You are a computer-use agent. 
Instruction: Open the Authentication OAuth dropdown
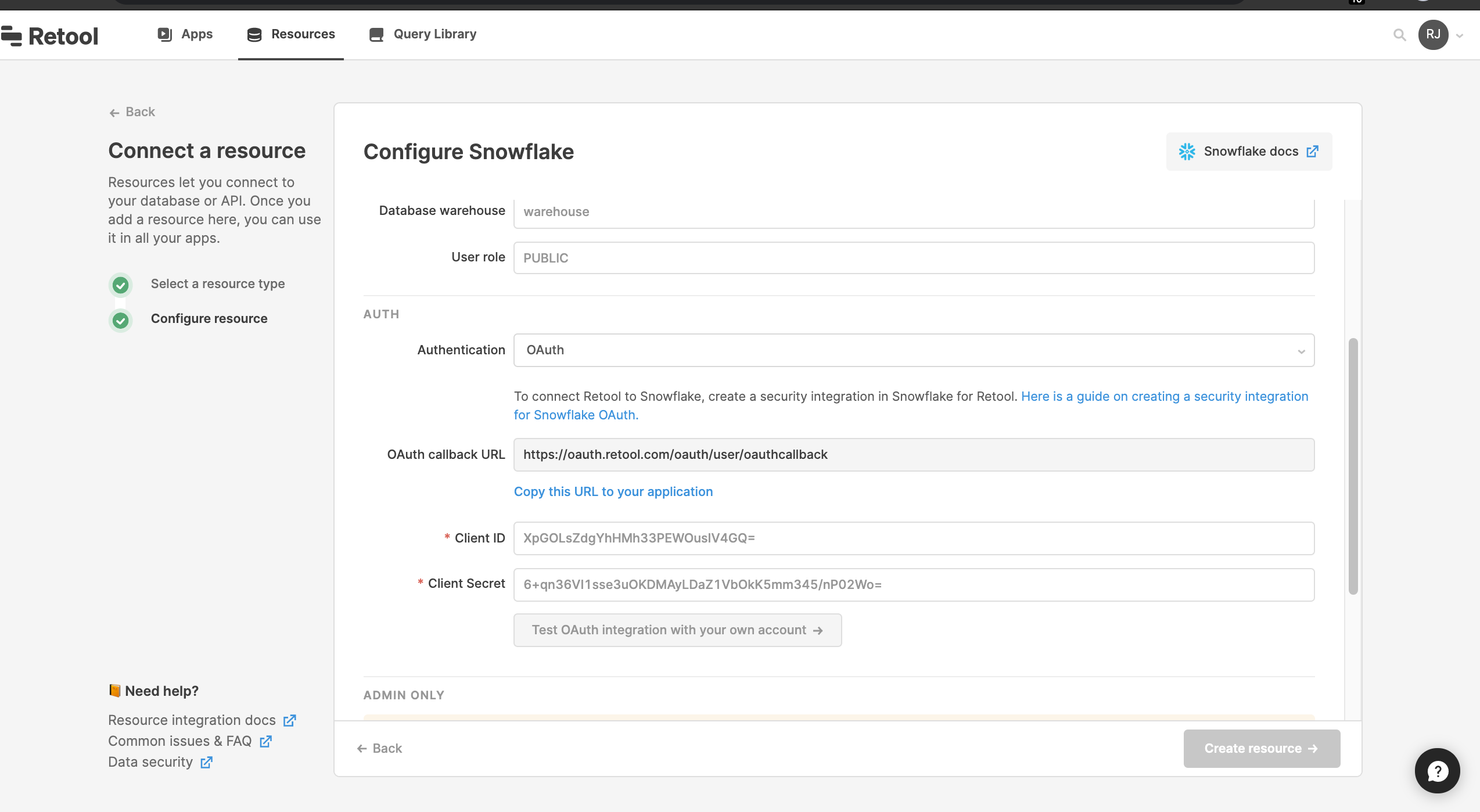pos(914,350)
